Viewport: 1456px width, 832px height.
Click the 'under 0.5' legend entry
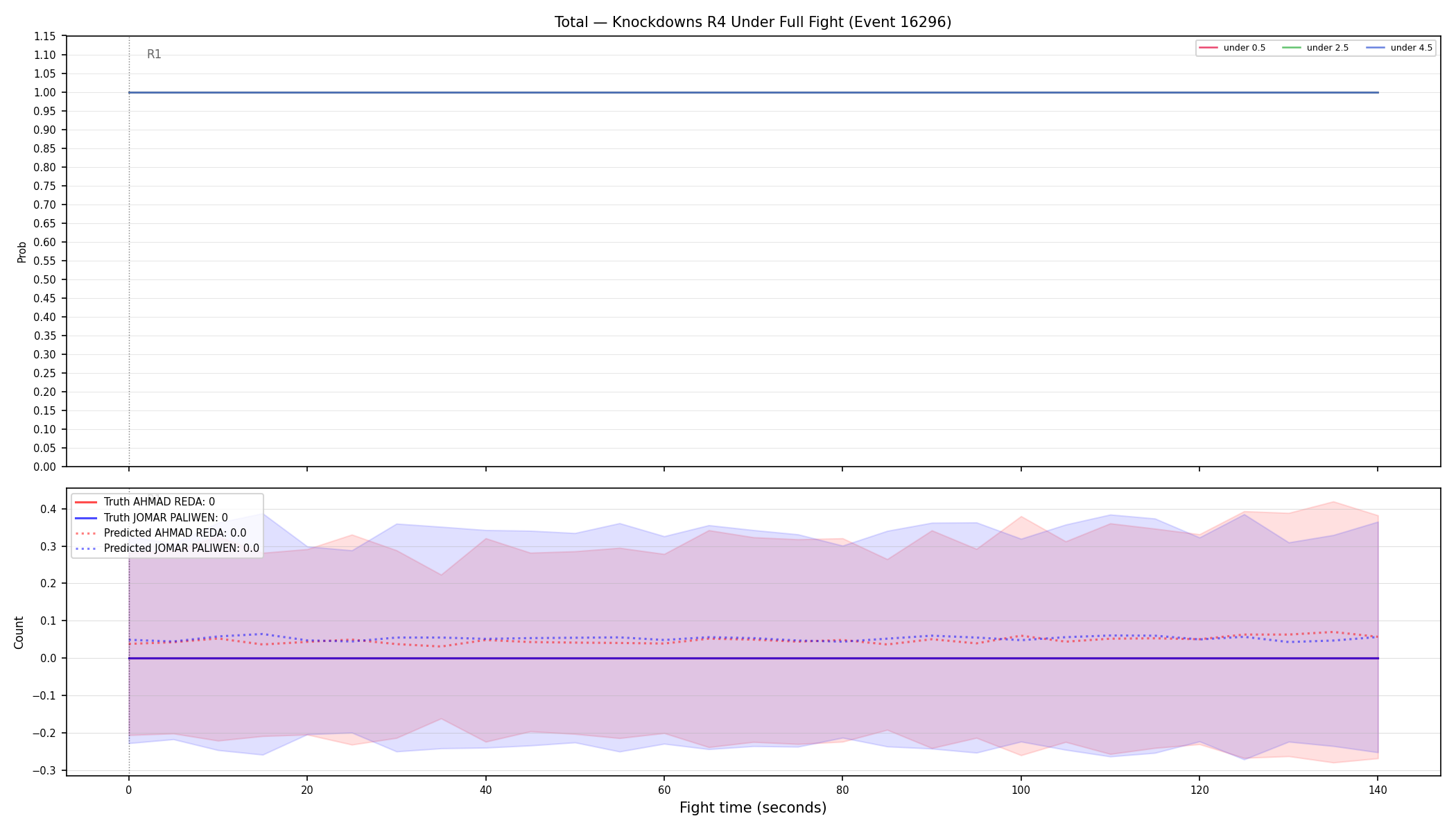pos(1232,48)
